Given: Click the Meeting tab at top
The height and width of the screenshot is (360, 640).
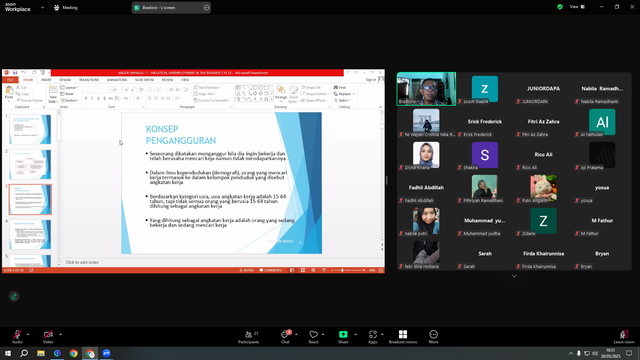Looking at the screenshot, I should pyautogui.click(x=66, y=7).
